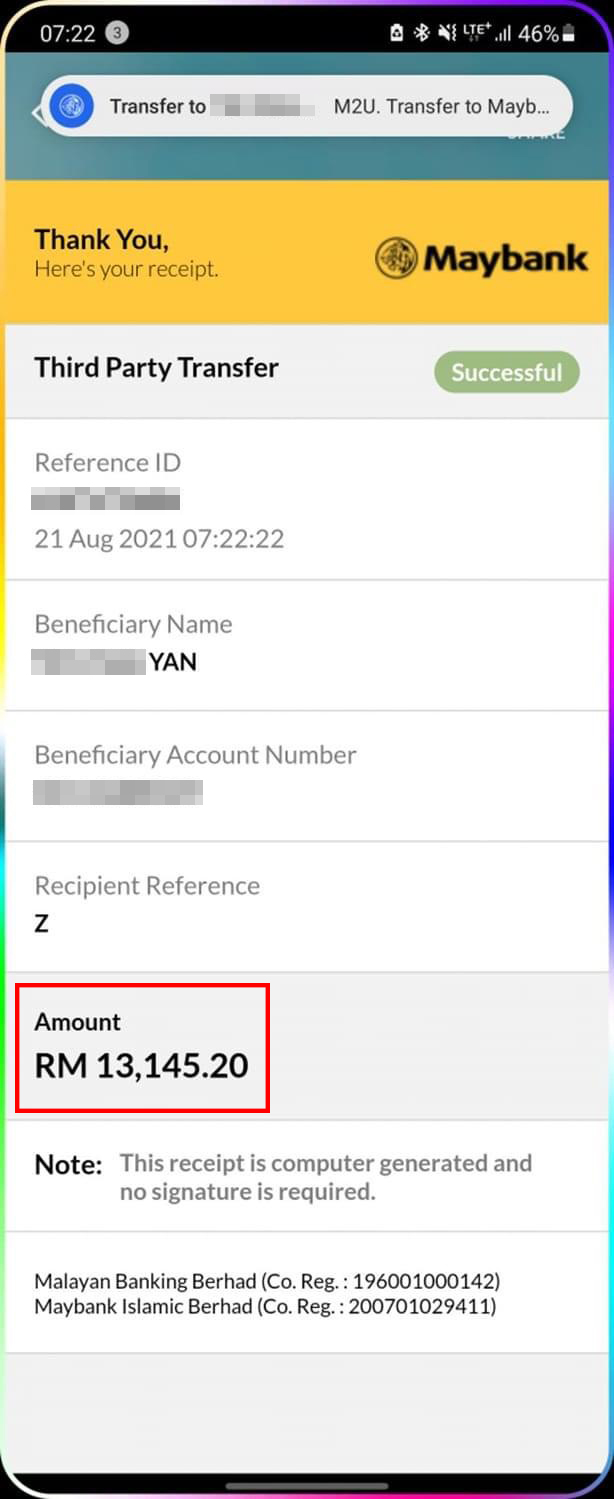Screen dimensions: 614x1499
Task: Tap the partially hidden Share button
Action: 536,134
